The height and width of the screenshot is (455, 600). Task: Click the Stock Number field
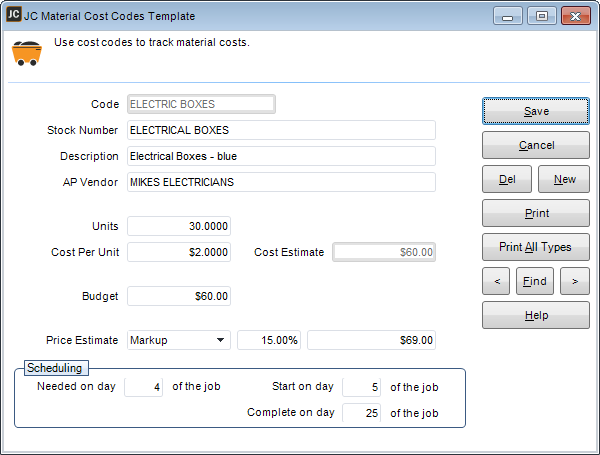[281, 130]
